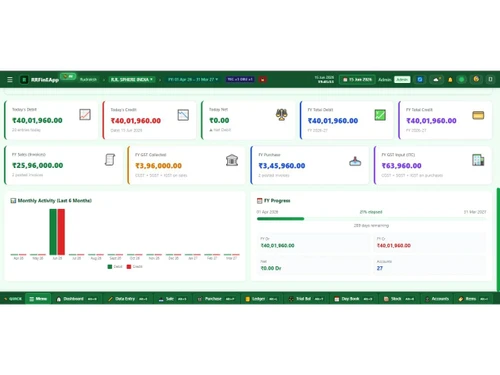Open the Today's Debit ₹40,01,960.00 card
The height and width of the screenshot is (375, 500).
(51, 120)
